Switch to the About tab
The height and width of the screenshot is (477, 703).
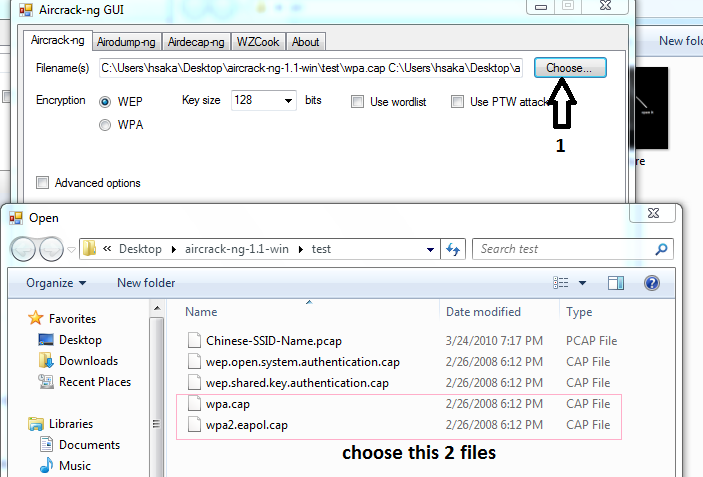[305, 42]
